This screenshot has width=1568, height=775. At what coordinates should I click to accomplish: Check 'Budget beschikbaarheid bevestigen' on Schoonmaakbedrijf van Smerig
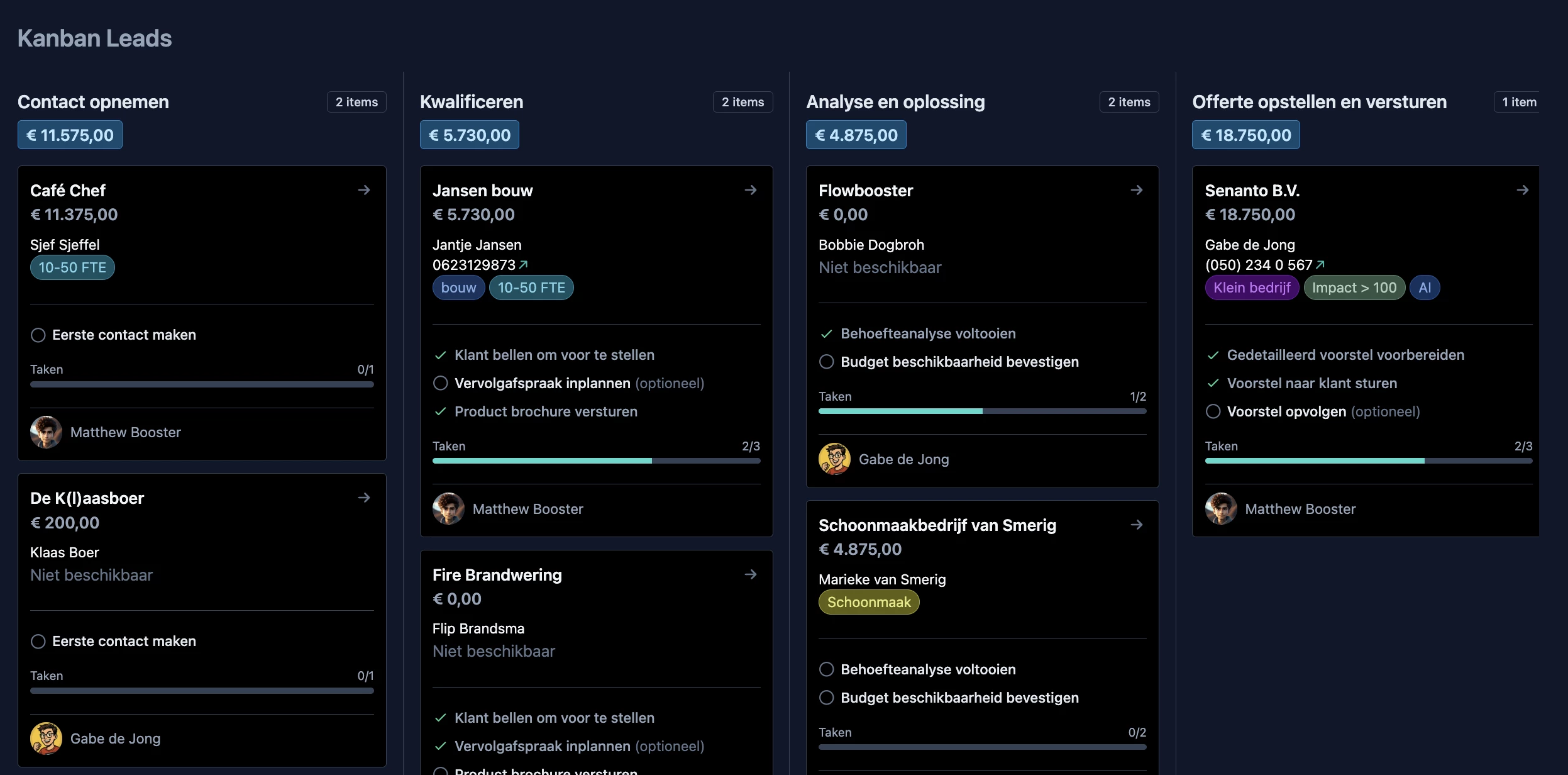click(827, 698)
